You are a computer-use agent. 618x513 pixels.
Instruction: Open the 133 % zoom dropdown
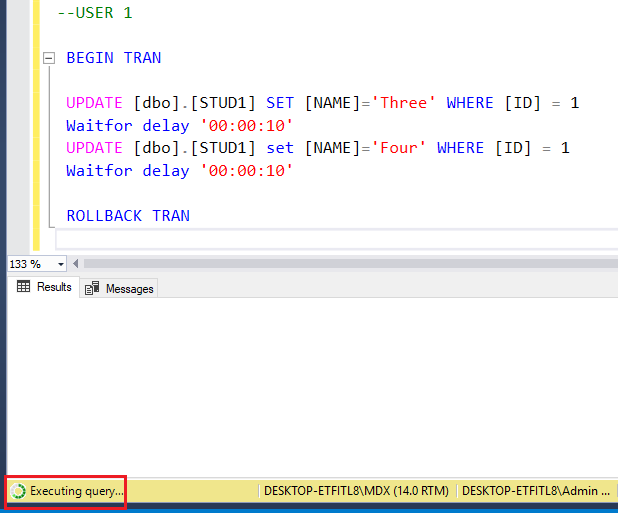click(x=61, y=264)
